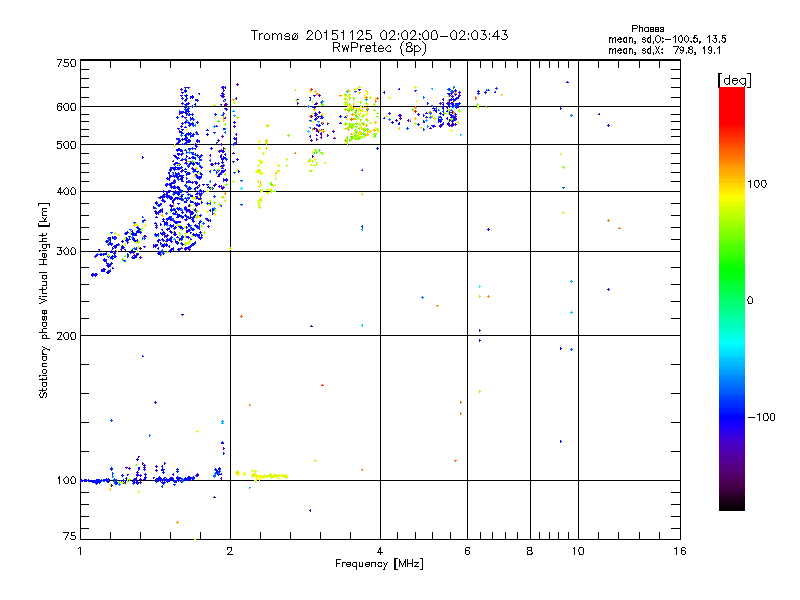Click the y-axis tick label '750'
Viewport: 800px width, 600px height.
click(x=66, y=63)
